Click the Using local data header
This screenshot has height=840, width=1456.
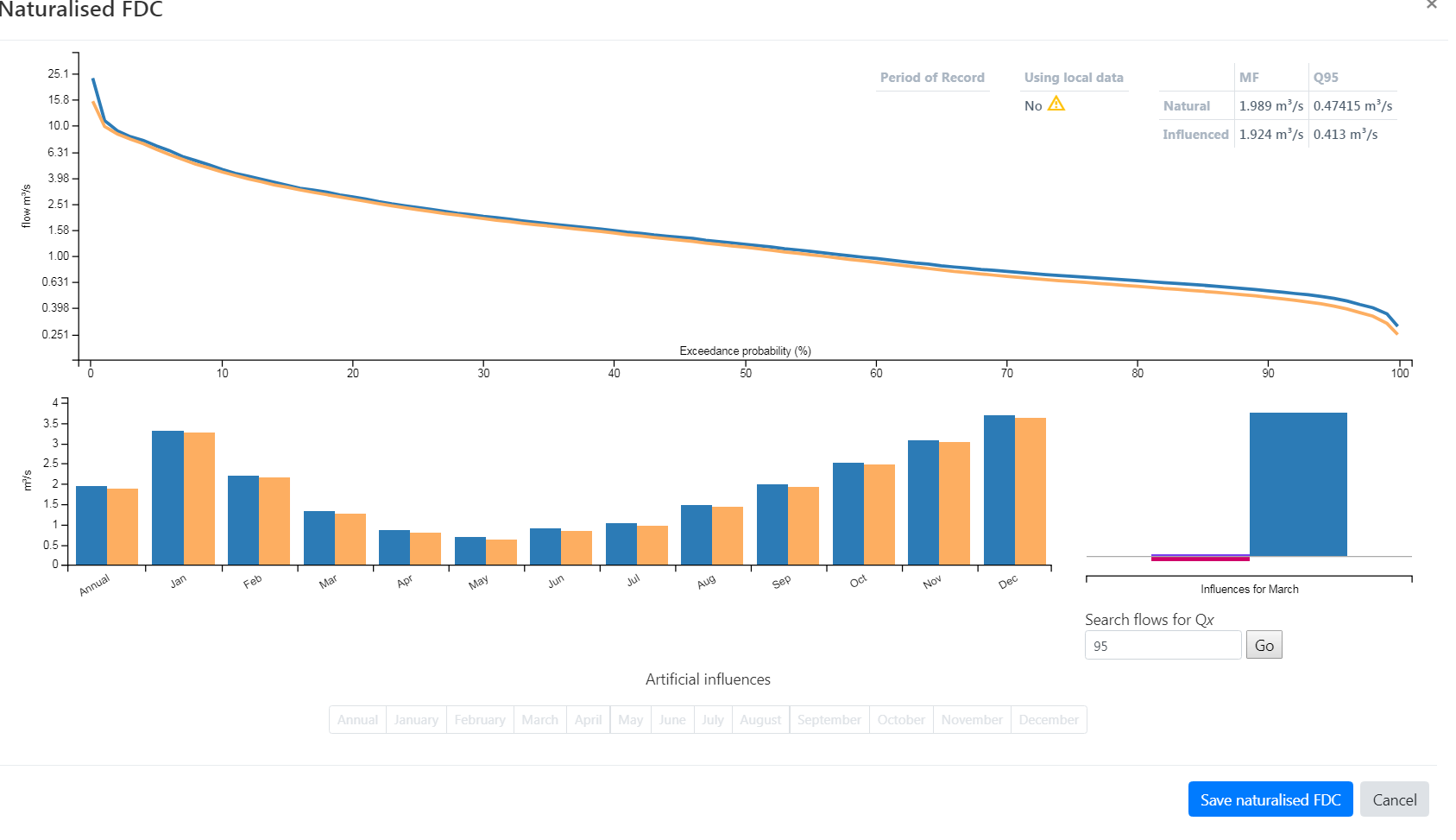[x=1074, y=78]
